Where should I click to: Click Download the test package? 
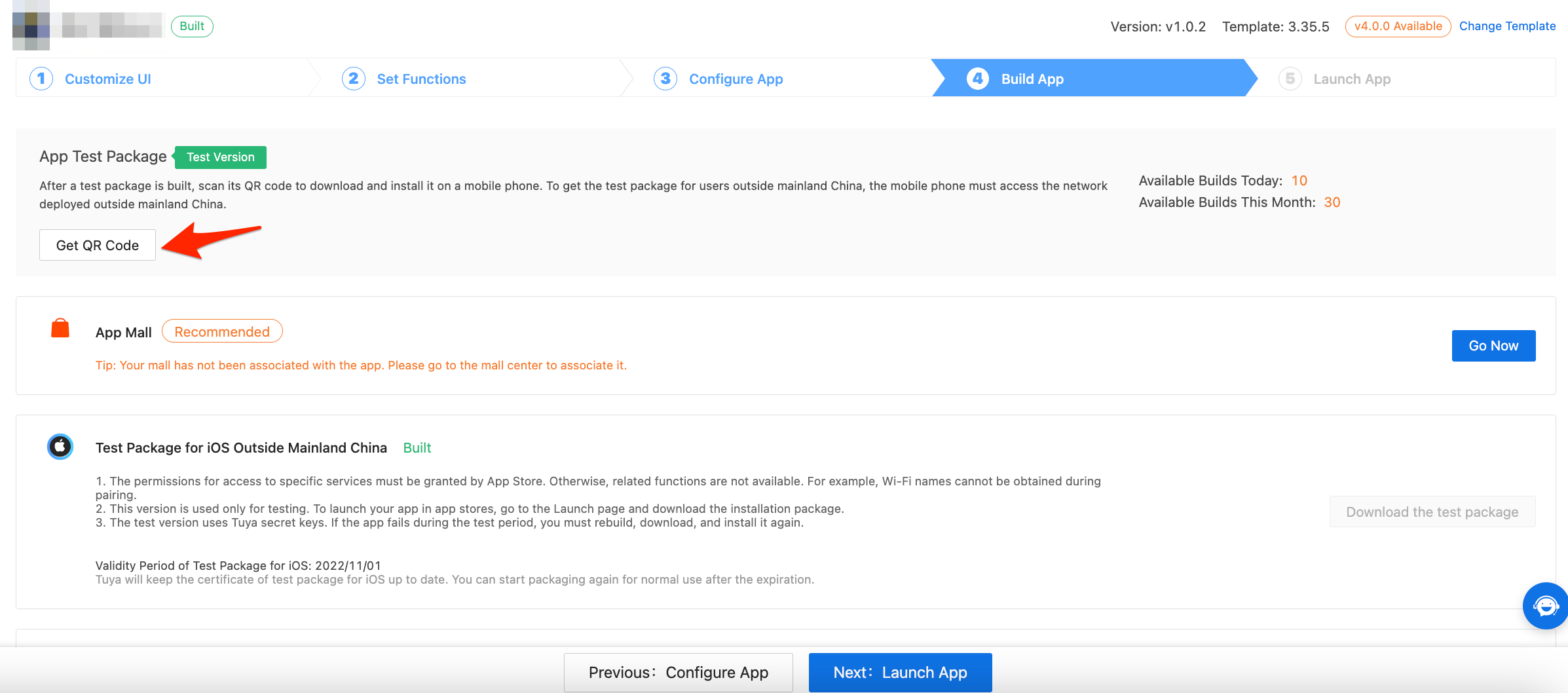click(x=1431, y=512)
